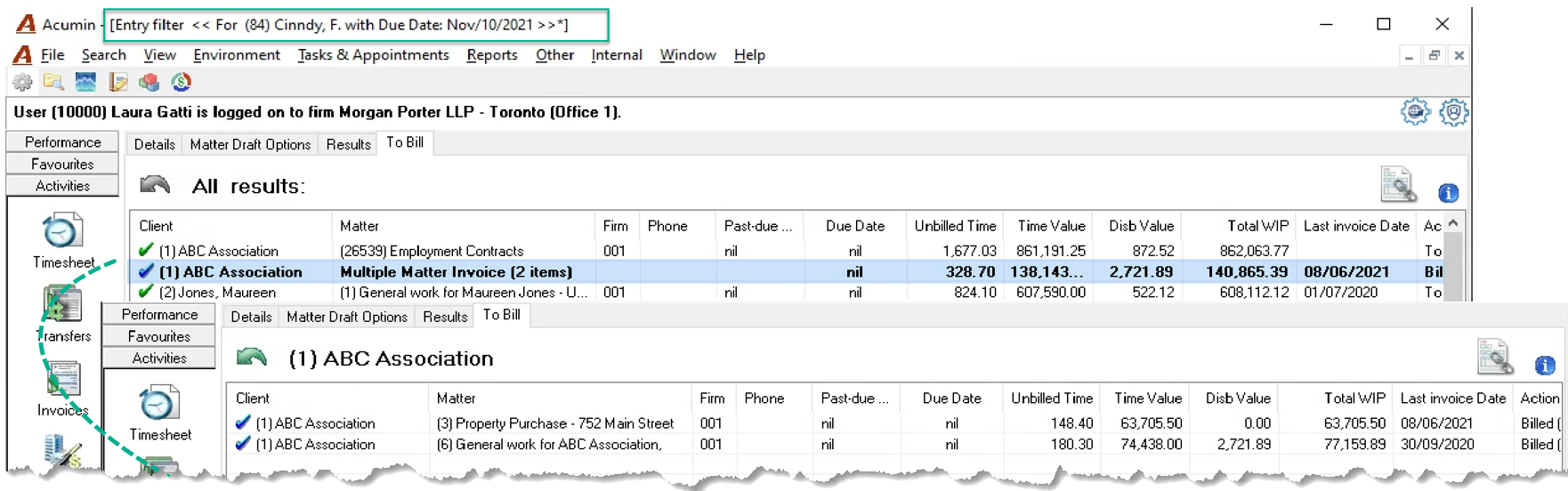Click the blue info icon in All results panel

[1448, 192]
